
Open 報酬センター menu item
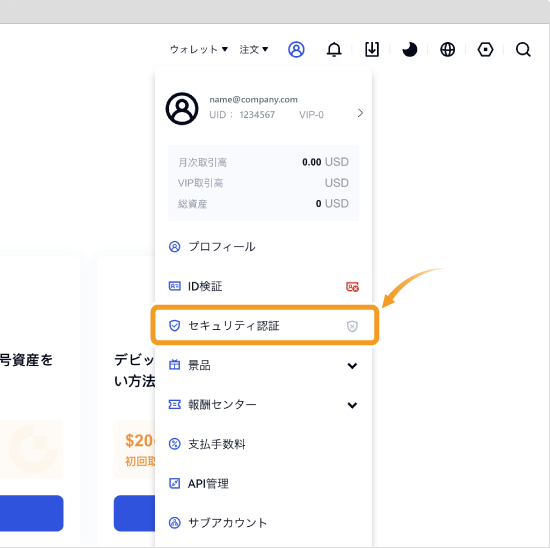point(263,405)
